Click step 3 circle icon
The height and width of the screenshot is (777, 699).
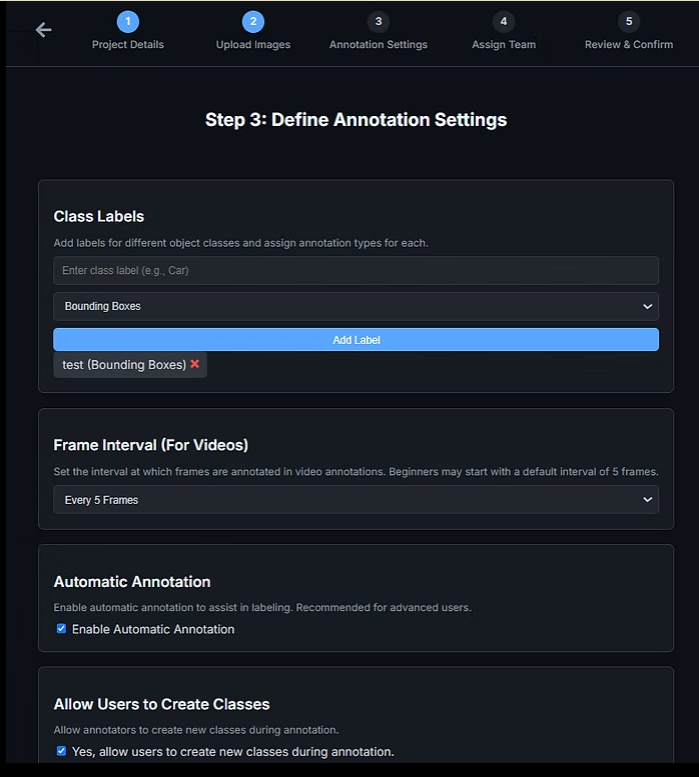[x=378, y=21]
